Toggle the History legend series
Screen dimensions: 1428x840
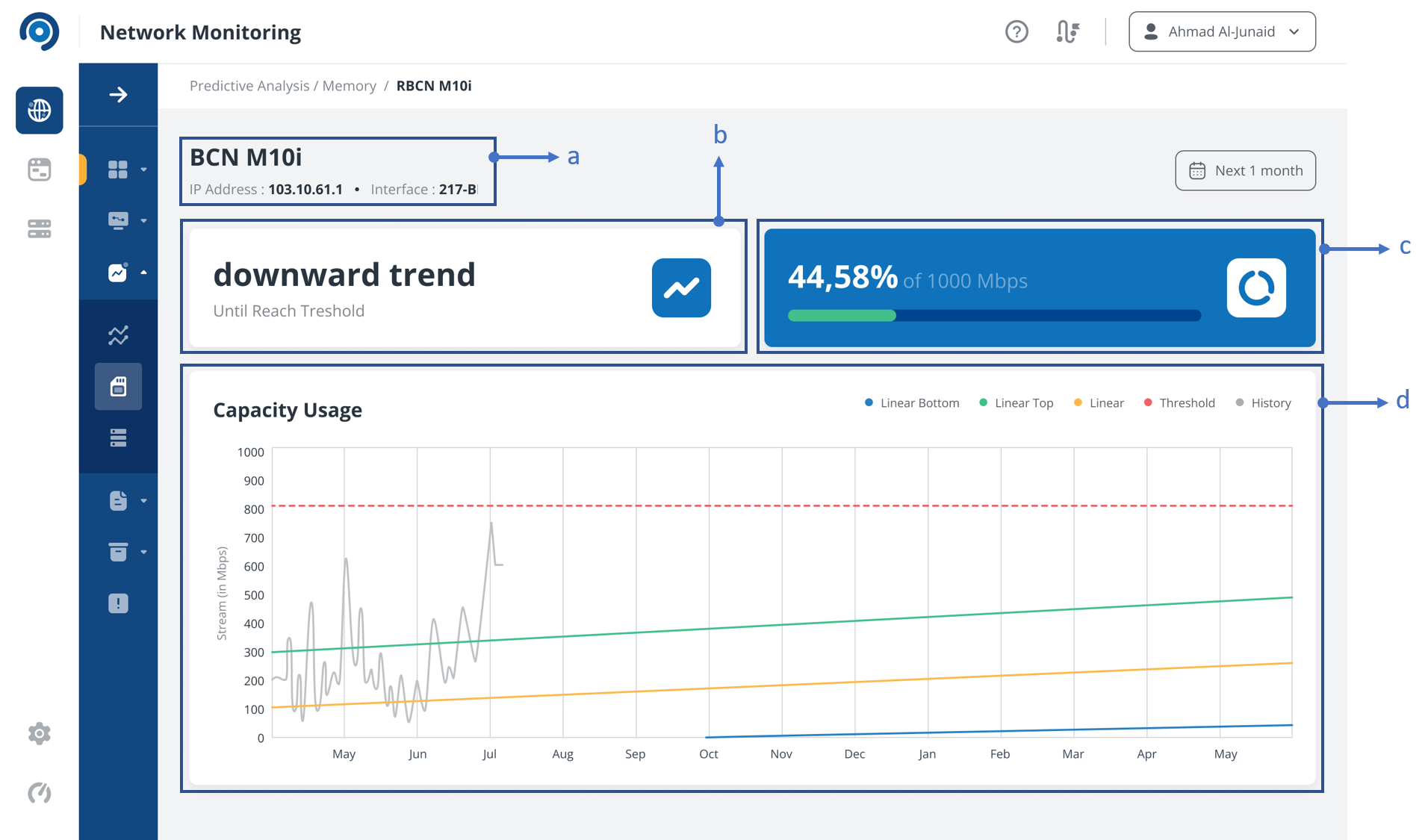[1263, 403]
